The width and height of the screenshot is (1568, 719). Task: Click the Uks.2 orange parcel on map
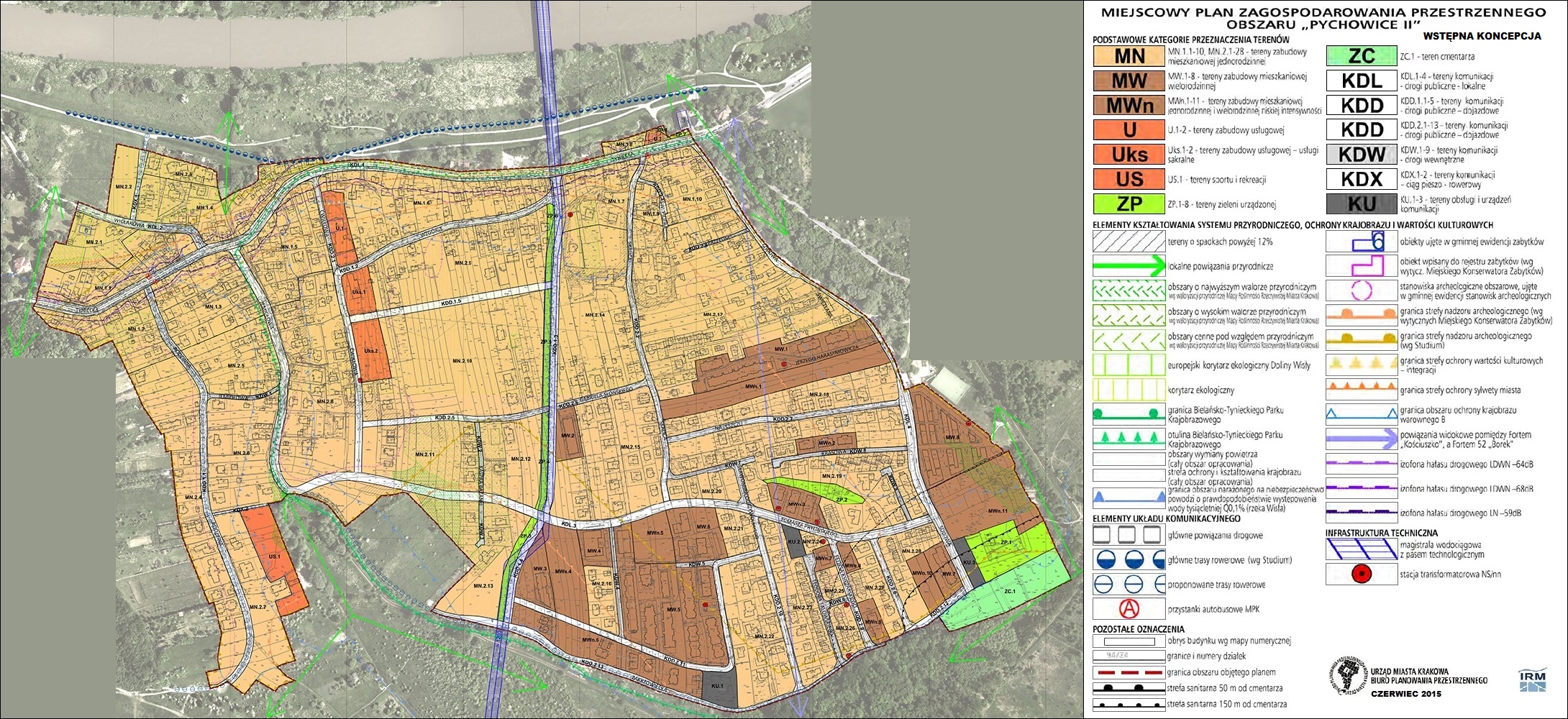coord(371,351)
